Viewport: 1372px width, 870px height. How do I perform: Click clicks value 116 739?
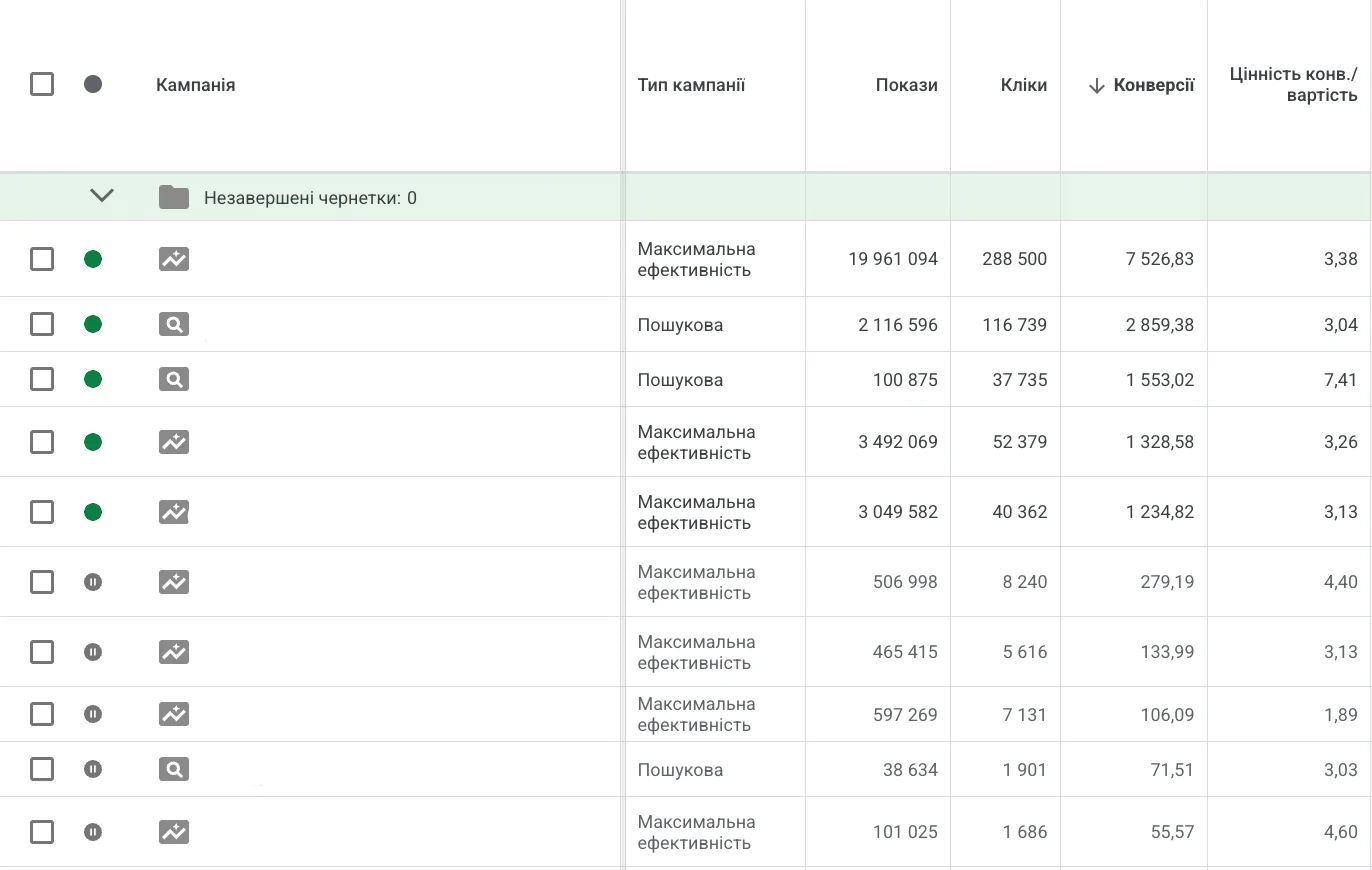pyautogui.click(x=1015, y=325)
